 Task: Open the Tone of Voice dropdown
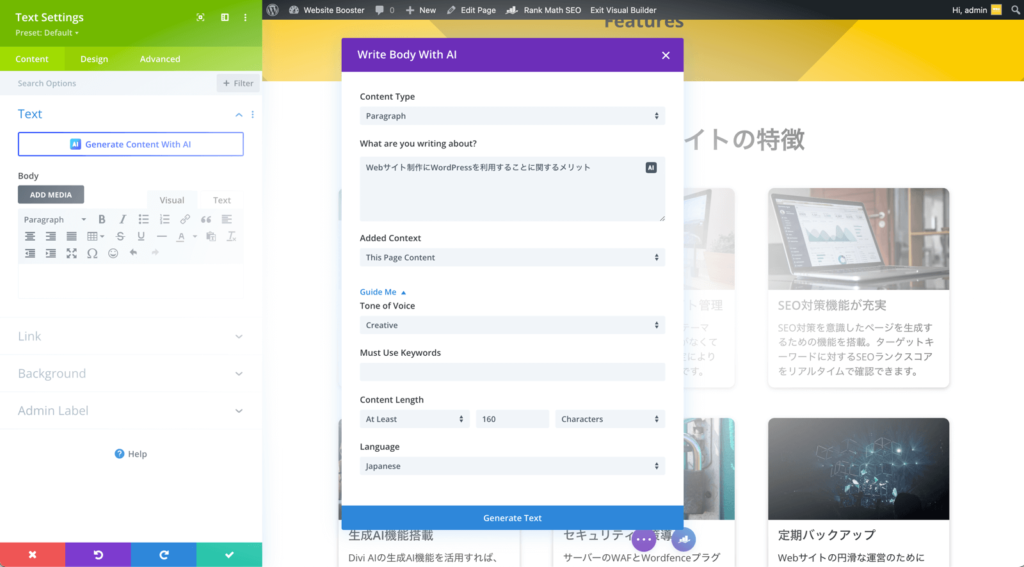512,325
